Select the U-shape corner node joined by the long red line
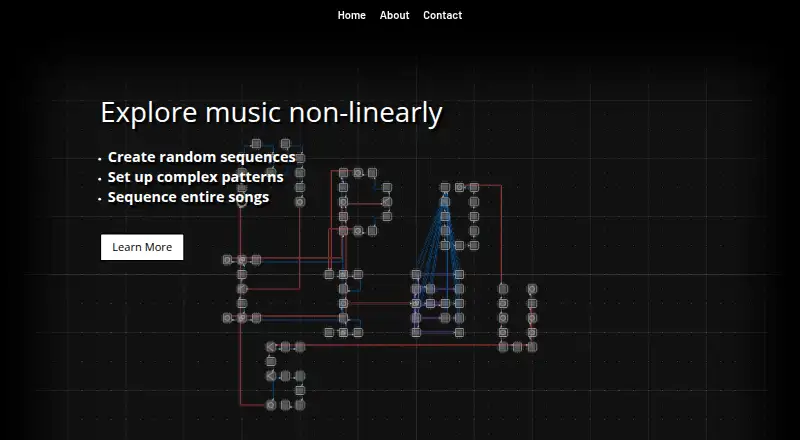Viewport: 800px width, 440px height. click(503, 347)
